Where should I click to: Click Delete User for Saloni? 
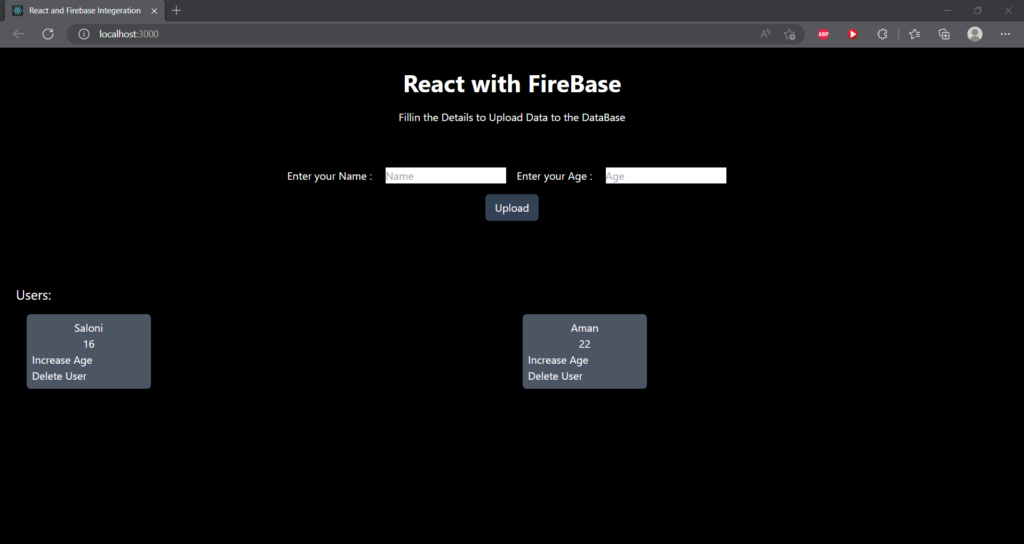tap(59, 376)
